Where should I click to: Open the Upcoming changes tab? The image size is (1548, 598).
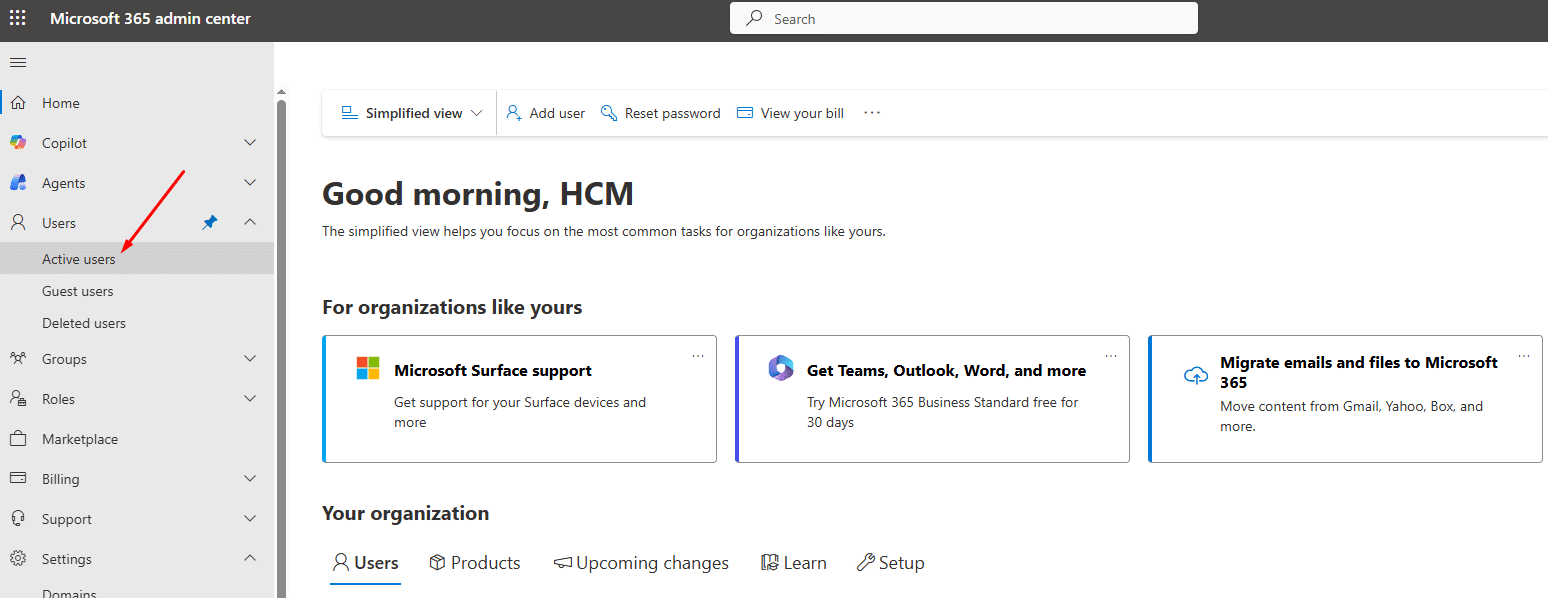641,563
